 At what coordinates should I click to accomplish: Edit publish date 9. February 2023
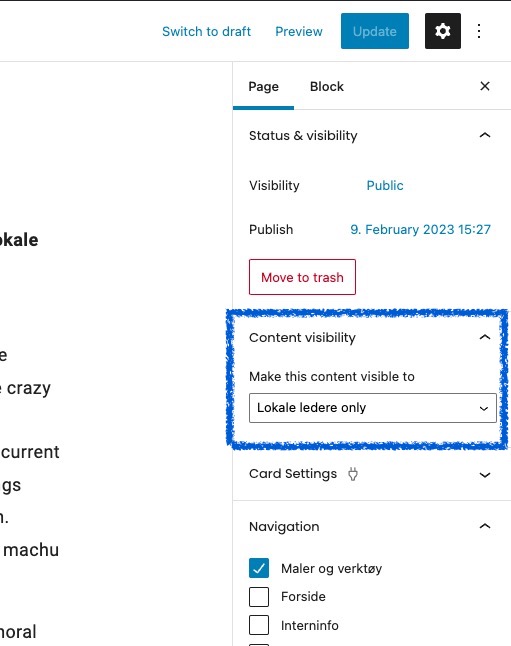click(420, 229)
